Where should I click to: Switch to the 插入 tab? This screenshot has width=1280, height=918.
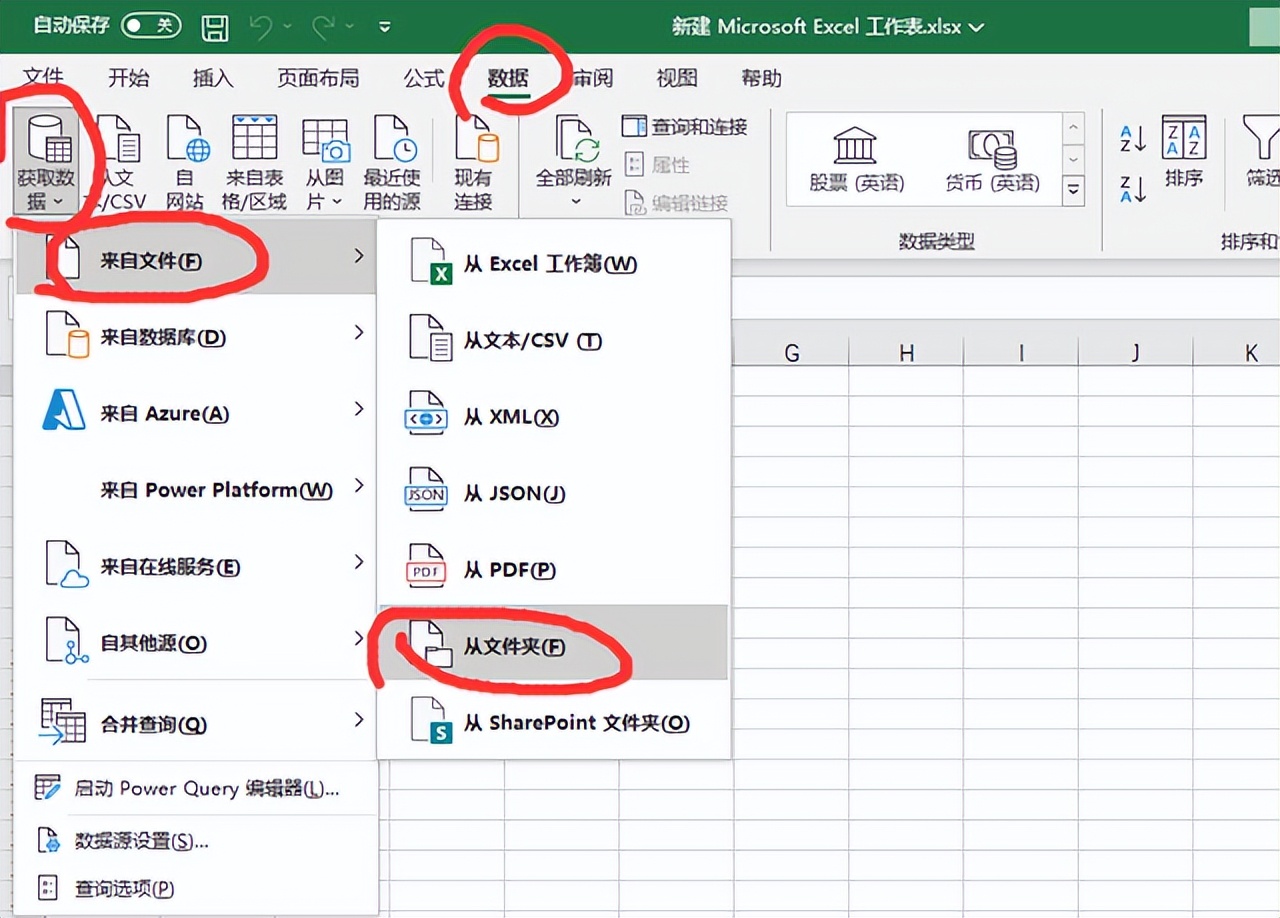click(x=212, y=78)
